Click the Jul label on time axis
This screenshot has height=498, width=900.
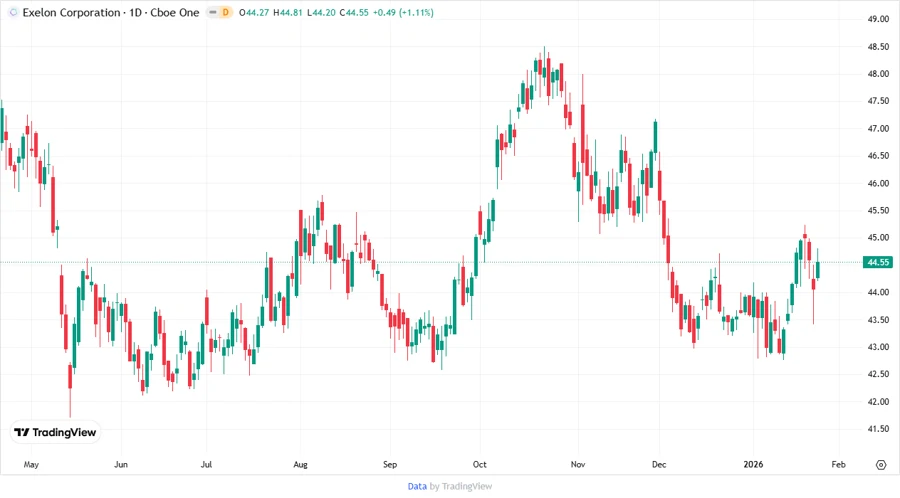(206, 465)
